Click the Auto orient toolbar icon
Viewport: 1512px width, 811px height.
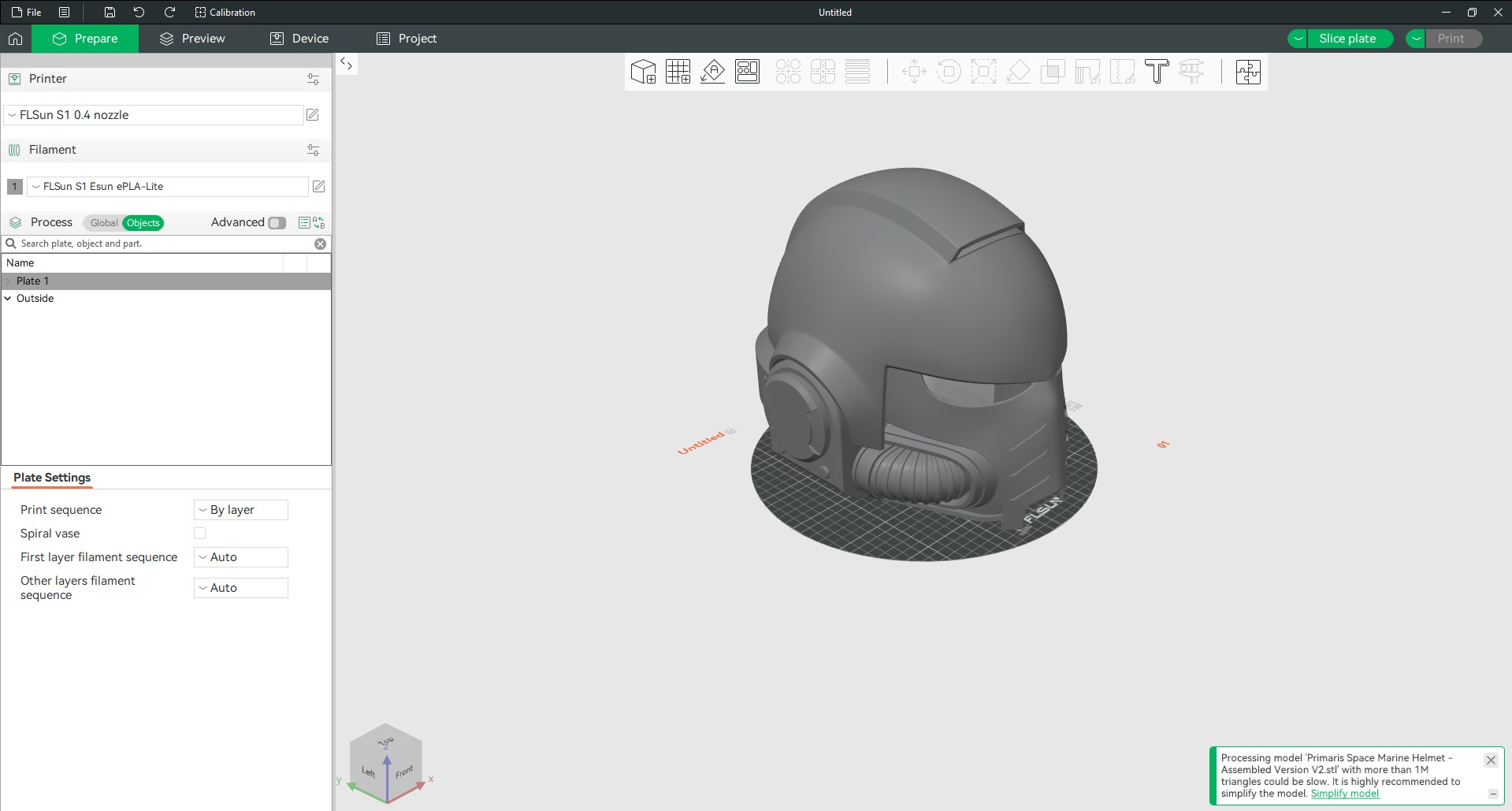point(712,73)
